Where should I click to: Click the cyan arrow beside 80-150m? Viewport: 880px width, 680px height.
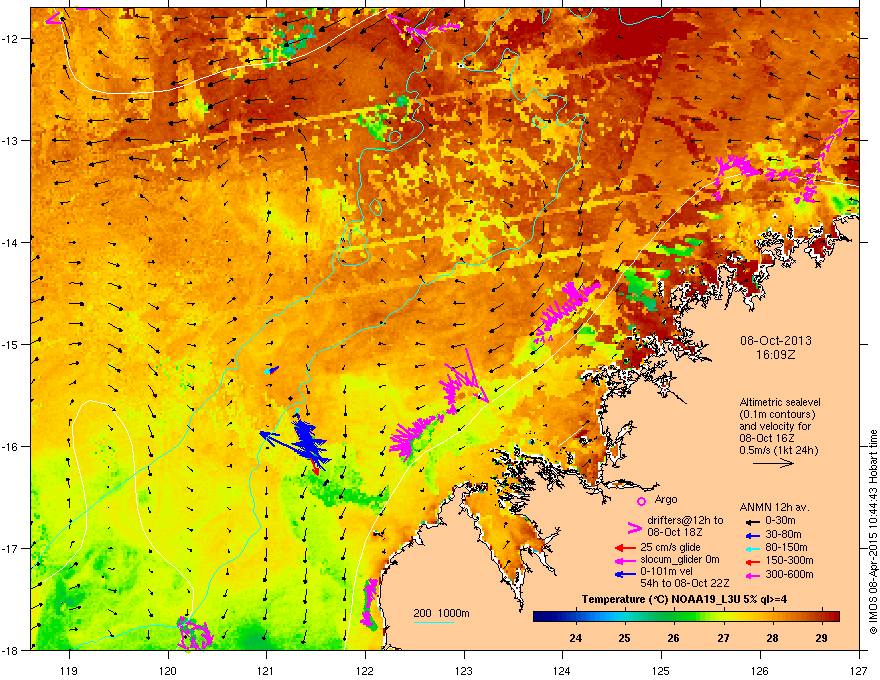753,548
